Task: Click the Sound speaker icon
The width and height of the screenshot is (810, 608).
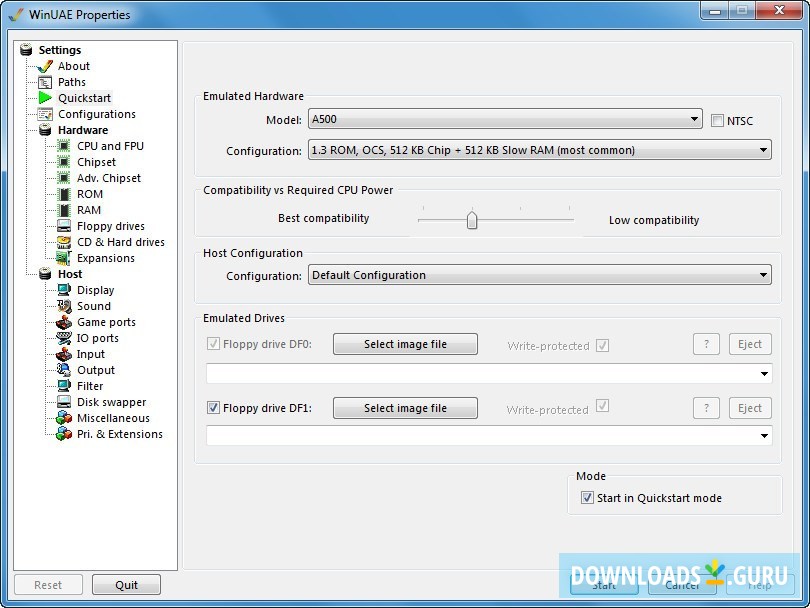Action: (64, 306)
